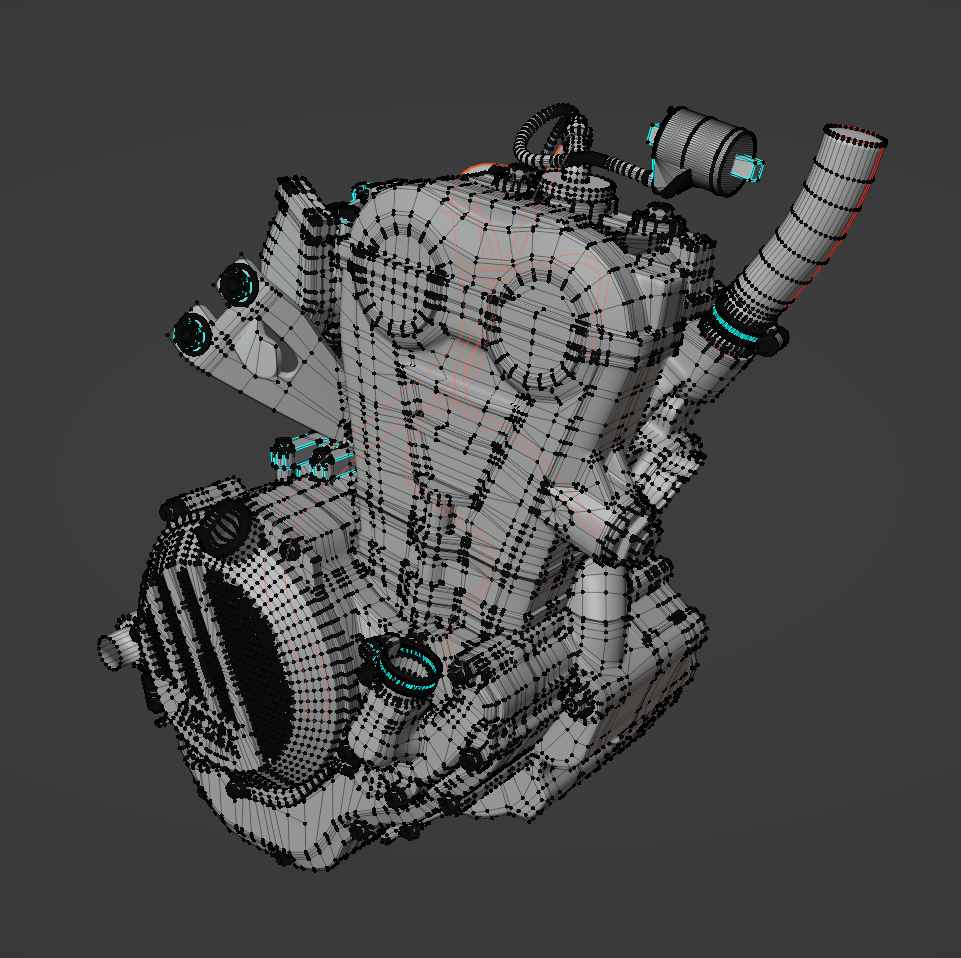Select the small shaft stub on the engine's left
961x958 pixels.
tap(118, 648)
